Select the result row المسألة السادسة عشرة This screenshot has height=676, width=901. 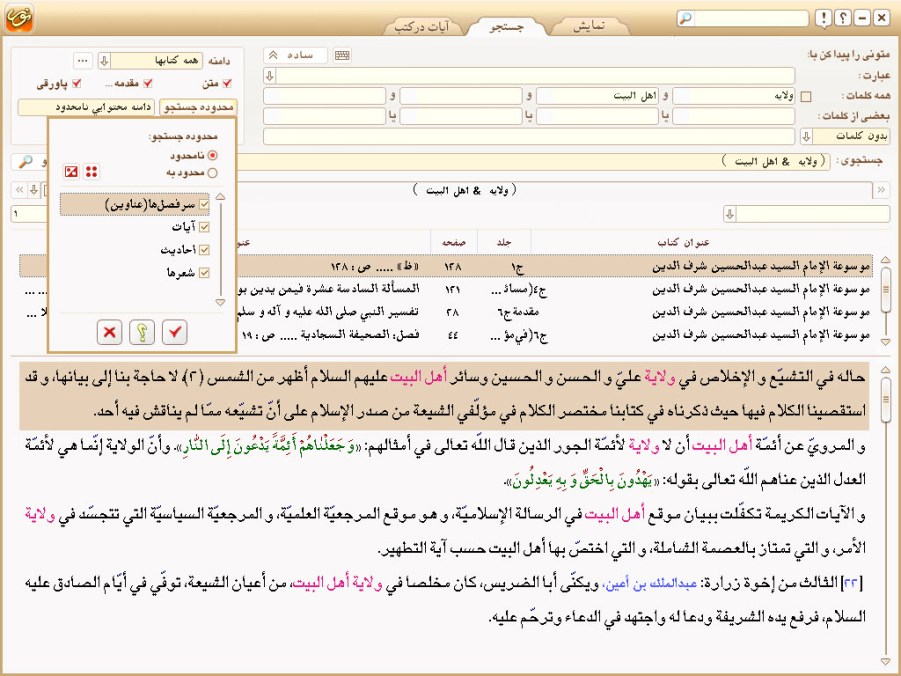point(446,290)
